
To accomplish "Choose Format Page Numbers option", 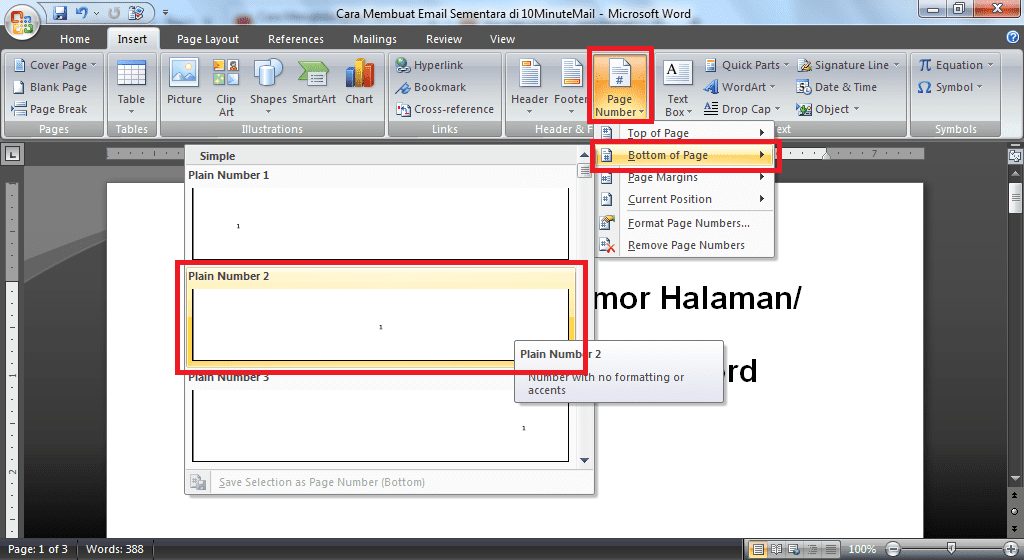I will coord(684,223).
